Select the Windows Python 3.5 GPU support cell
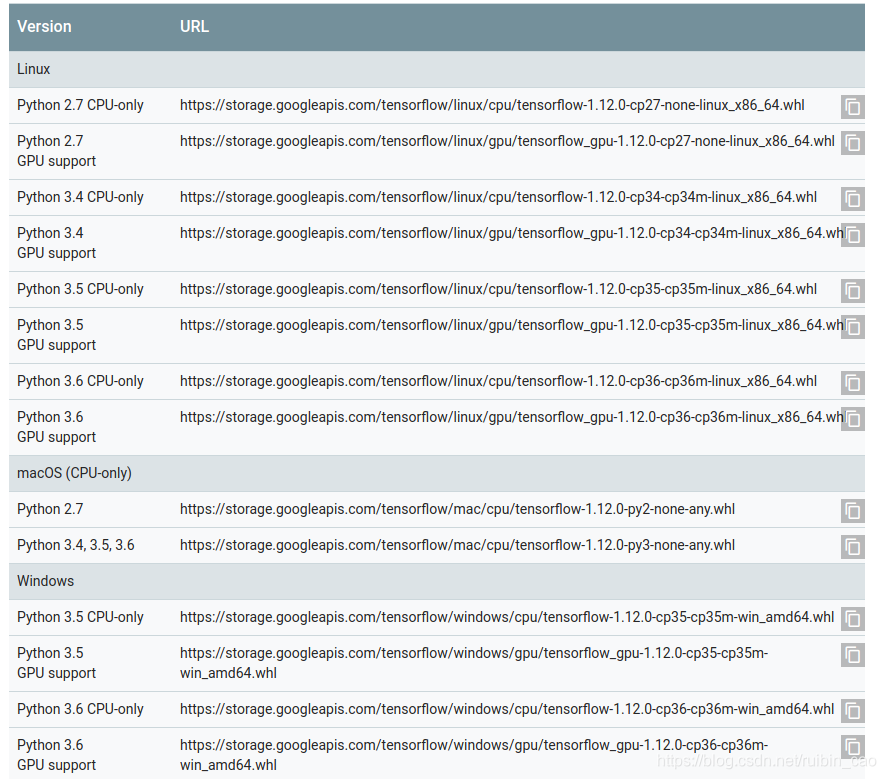This screenshot has height=779, width=886. pyautogui.click(x=57, y=663)
